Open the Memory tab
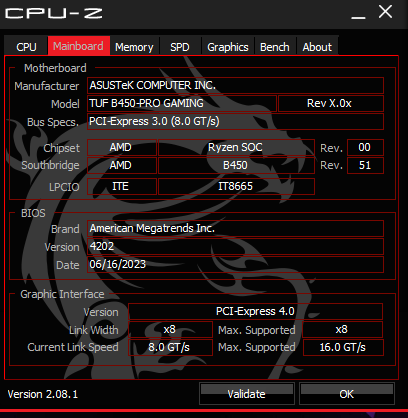The height and width of the screenshot is (418, 408). (x=134, y=47)
